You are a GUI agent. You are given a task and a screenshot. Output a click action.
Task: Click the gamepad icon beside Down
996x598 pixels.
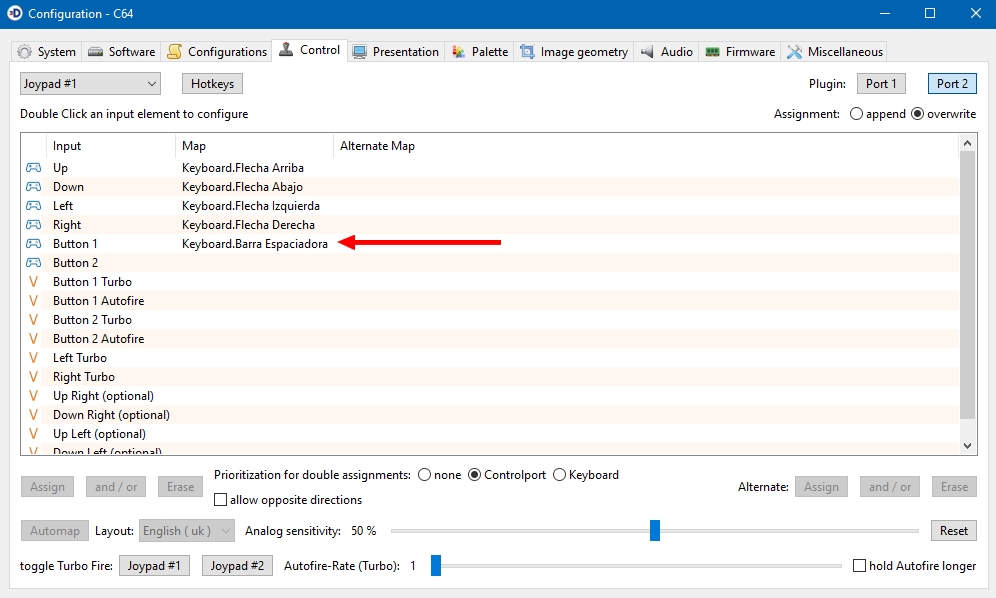33,187
